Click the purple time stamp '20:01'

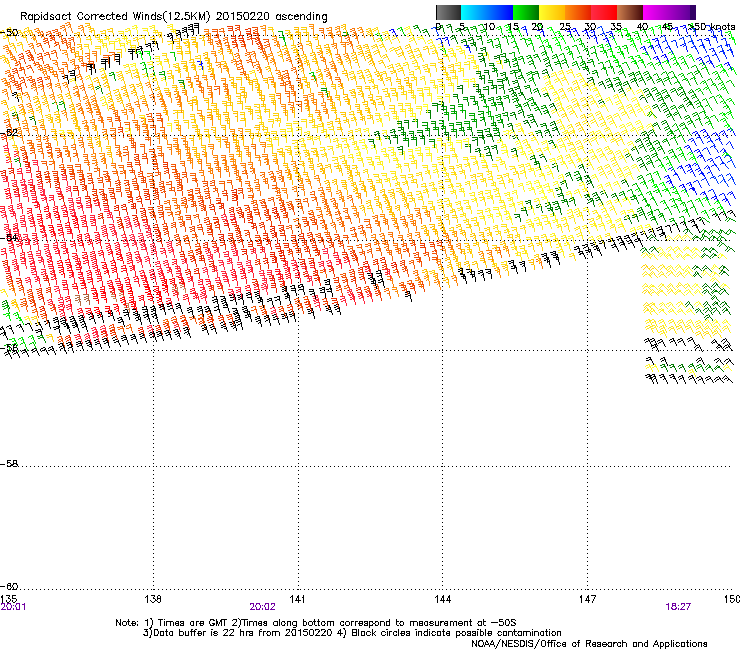pyautogui.click(x=13, y=607)
